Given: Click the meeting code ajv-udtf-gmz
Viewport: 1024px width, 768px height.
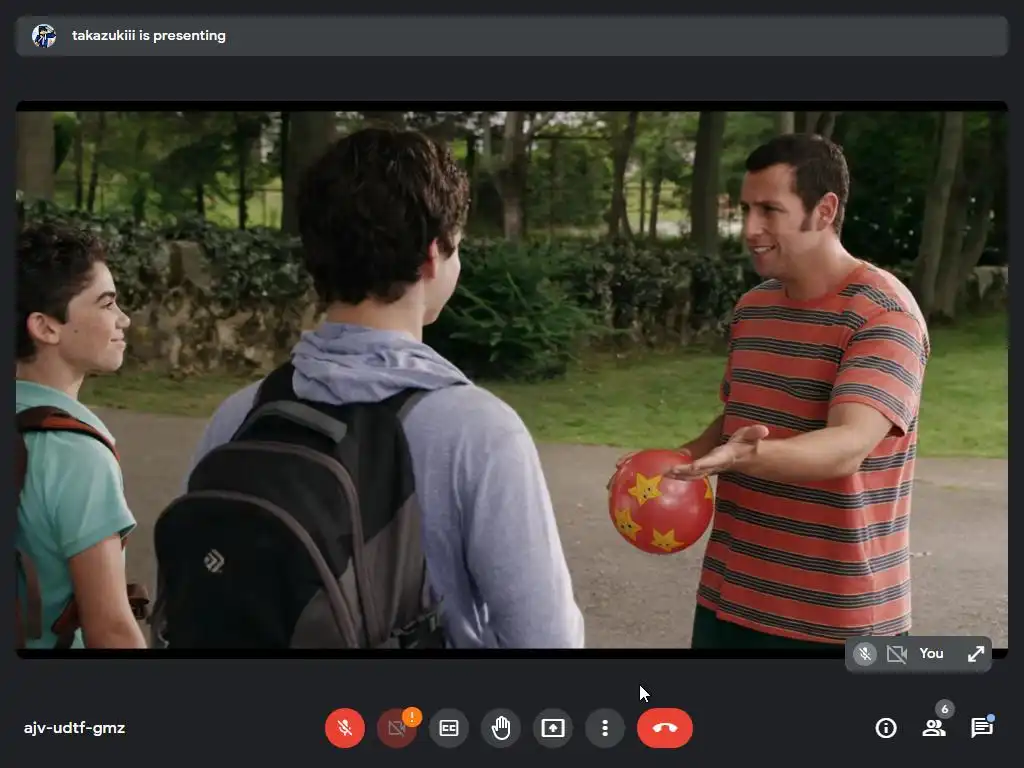Looking at the screenshot, I should click(x=74, y=728).
